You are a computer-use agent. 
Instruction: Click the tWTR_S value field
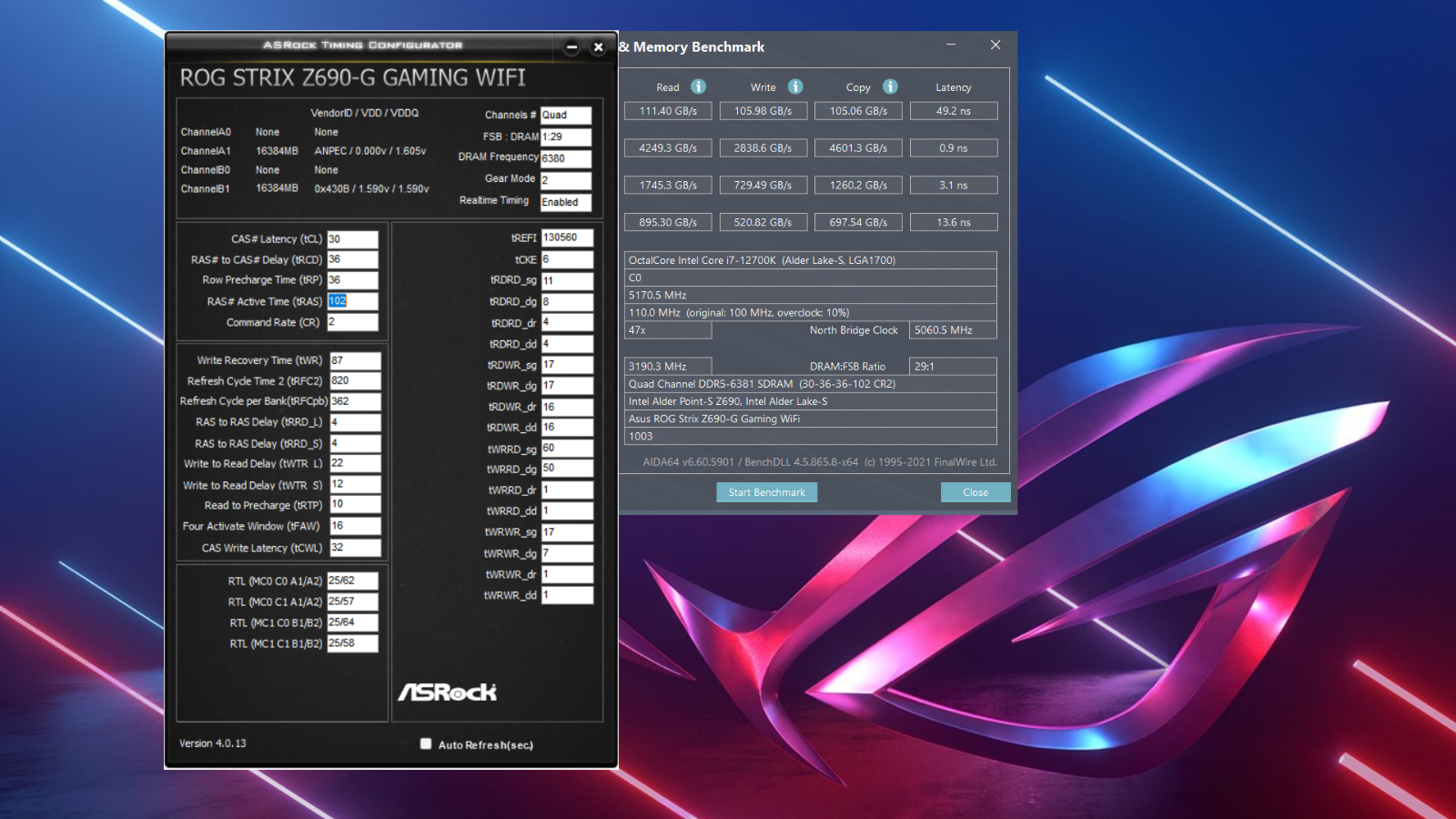click(x=355, y=484)
